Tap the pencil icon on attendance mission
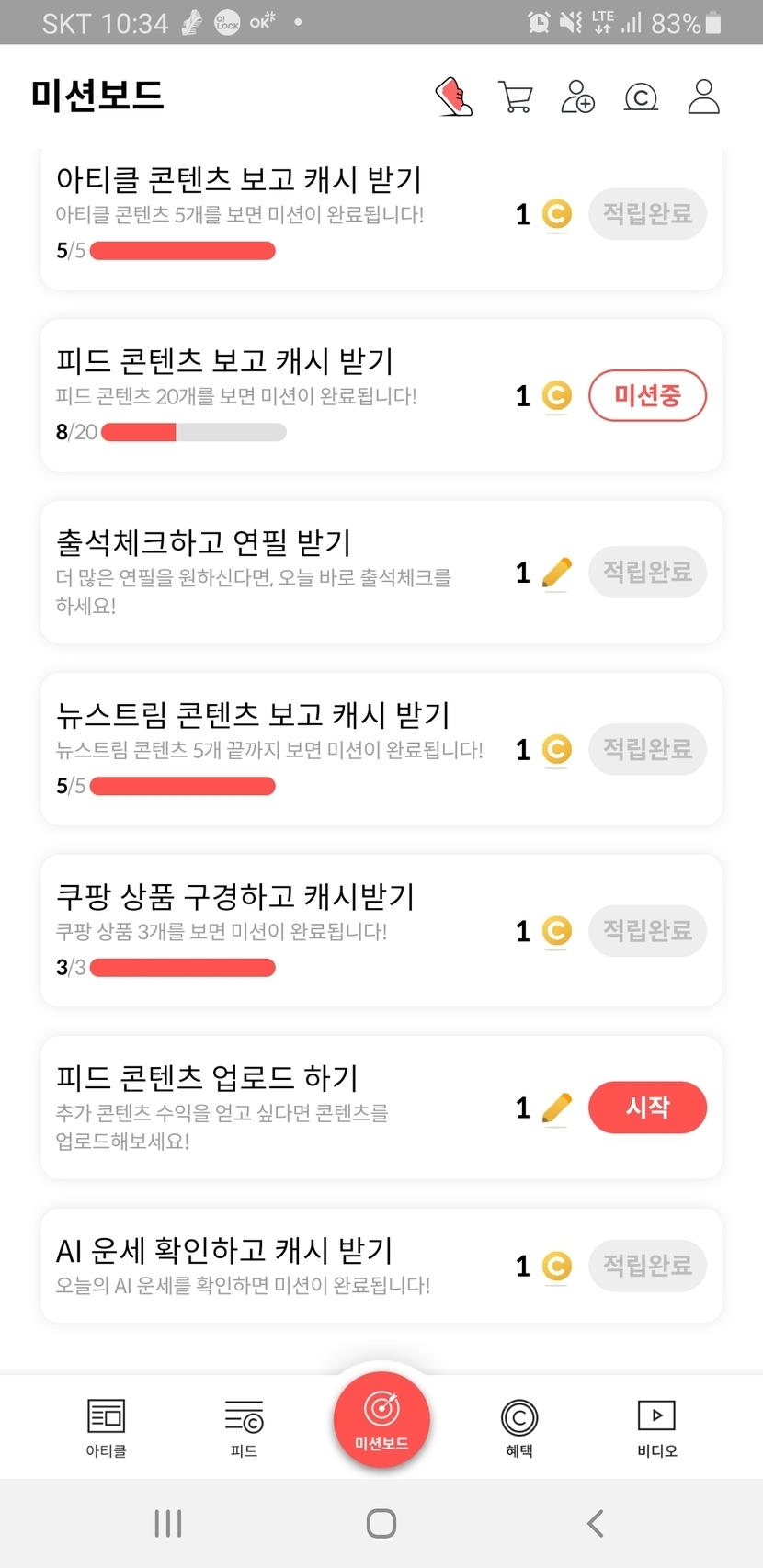 point(556,573)
